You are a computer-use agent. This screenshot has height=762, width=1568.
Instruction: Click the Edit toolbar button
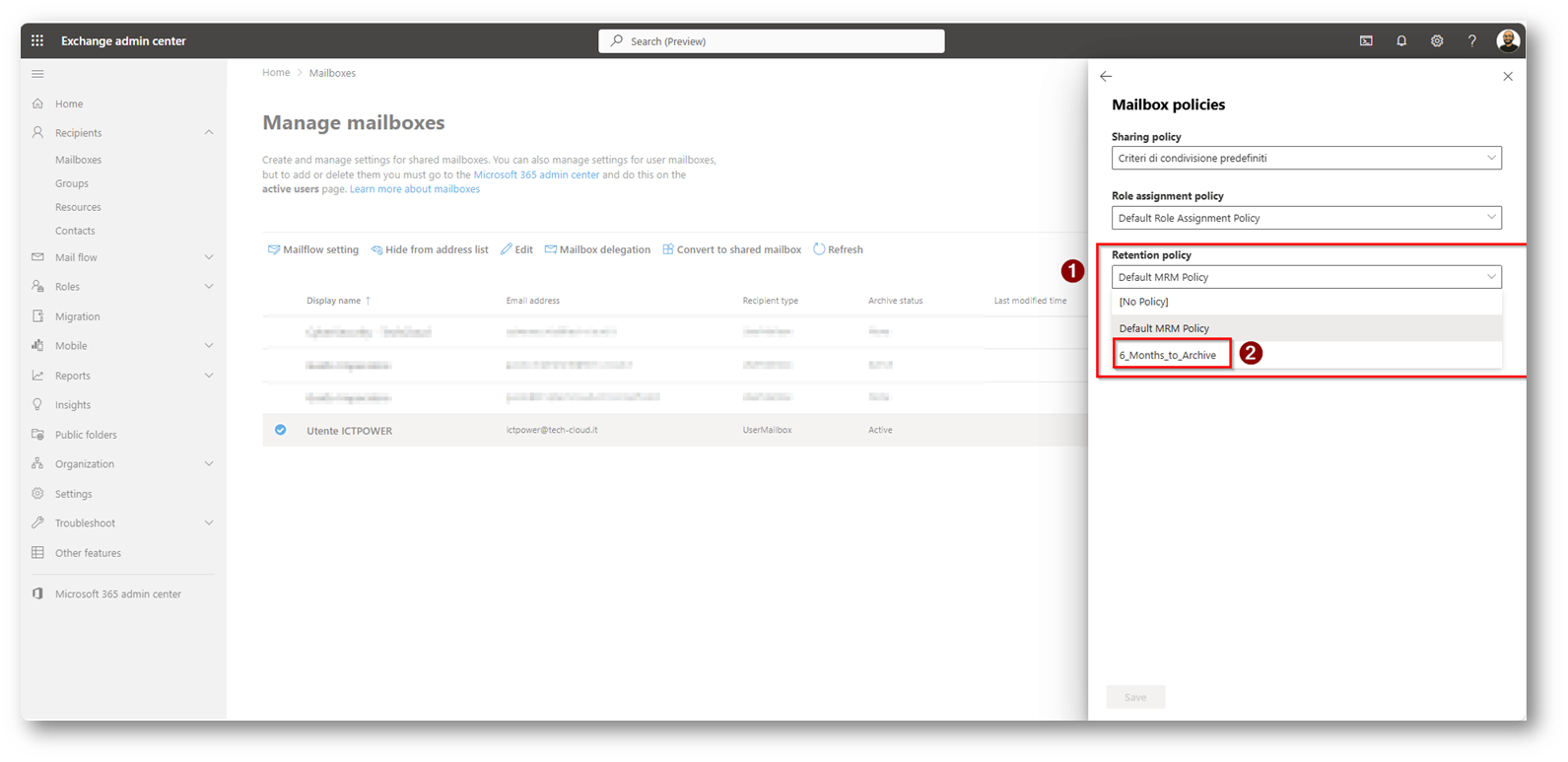pos(516,249)
